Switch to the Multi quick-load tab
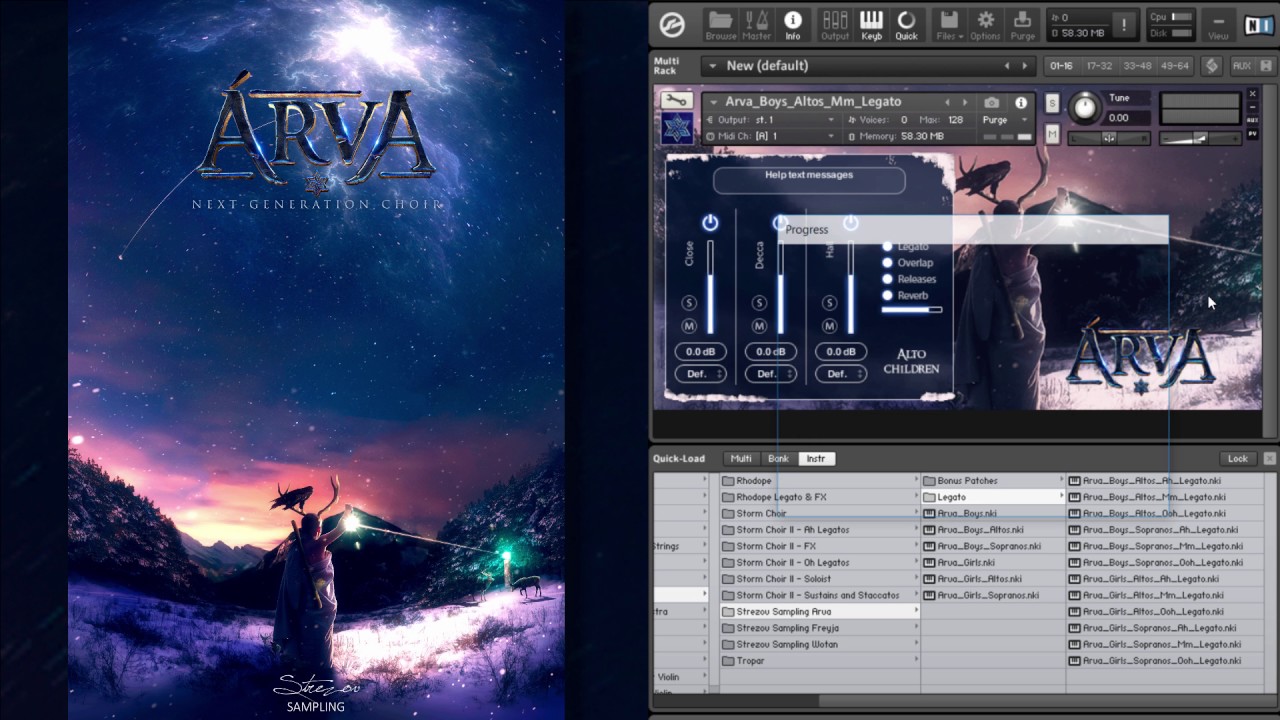1280x720 pixels. [x=741, y=459]
